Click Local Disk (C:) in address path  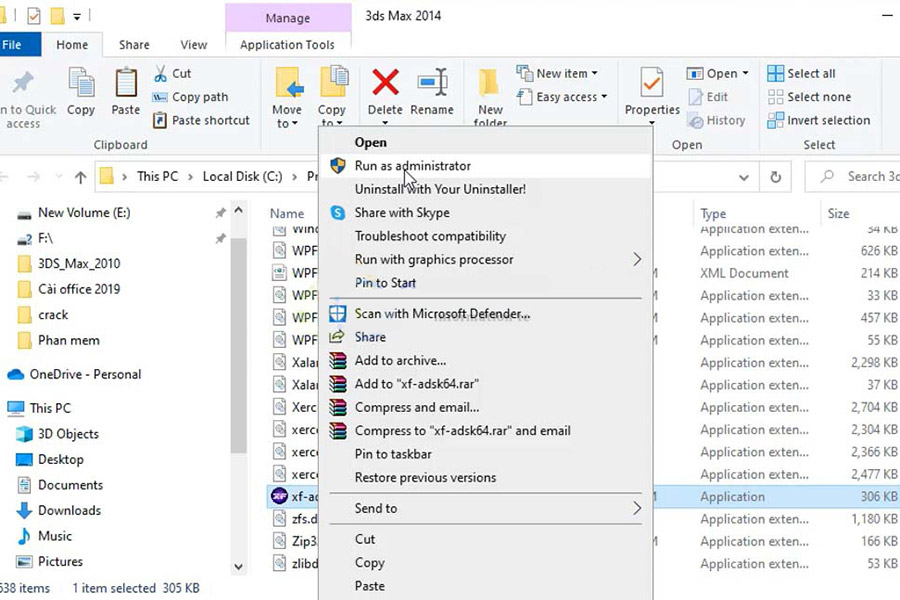click(x=242, y=177)
